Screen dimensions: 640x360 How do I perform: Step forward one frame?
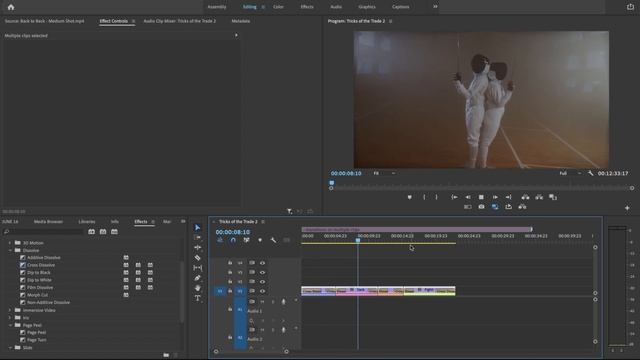pyautogui.click(x=495, y=197)
